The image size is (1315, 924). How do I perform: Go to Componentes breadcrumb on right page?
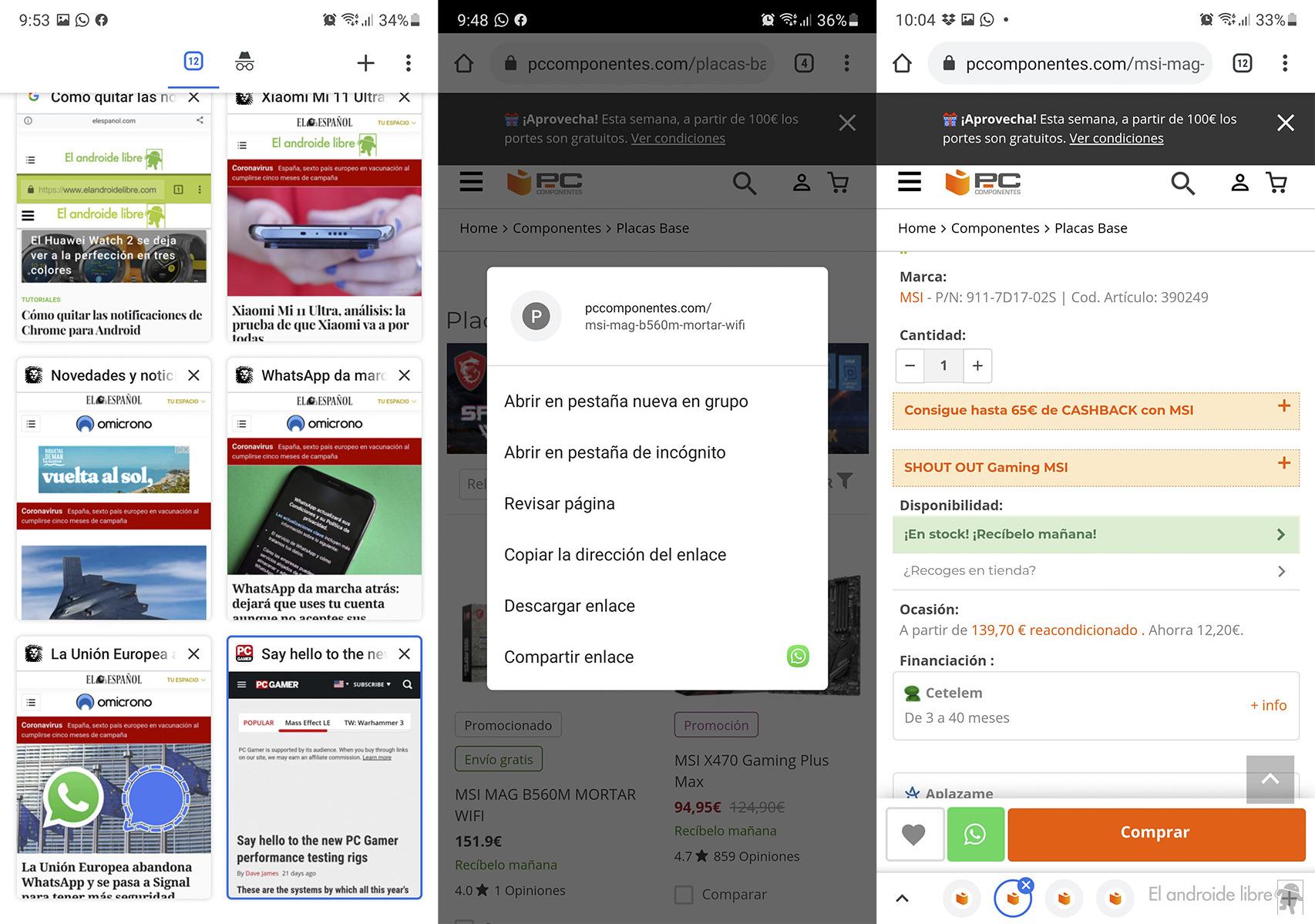coord(995,228)
